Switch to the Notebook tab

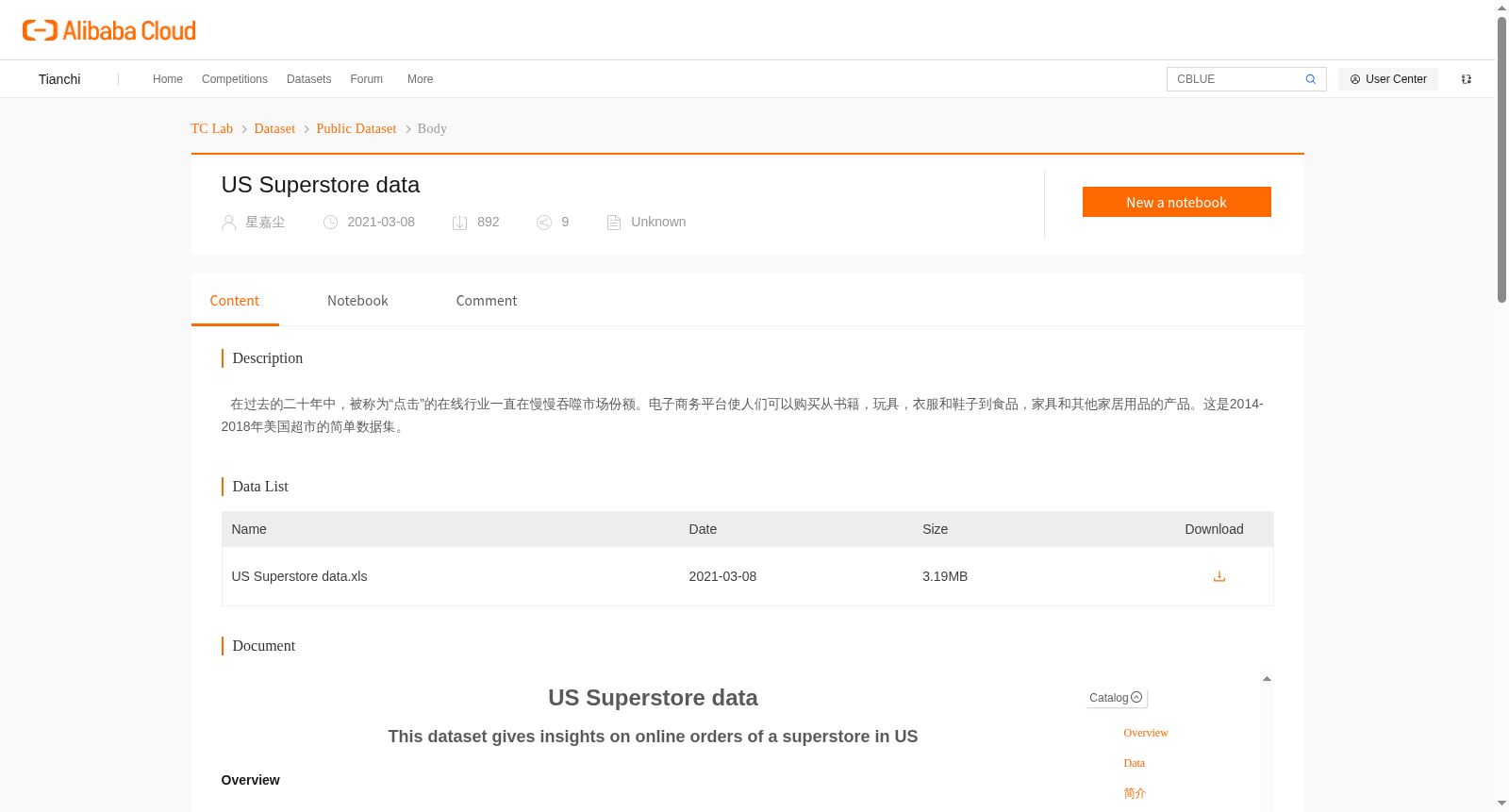coord(357,301)
